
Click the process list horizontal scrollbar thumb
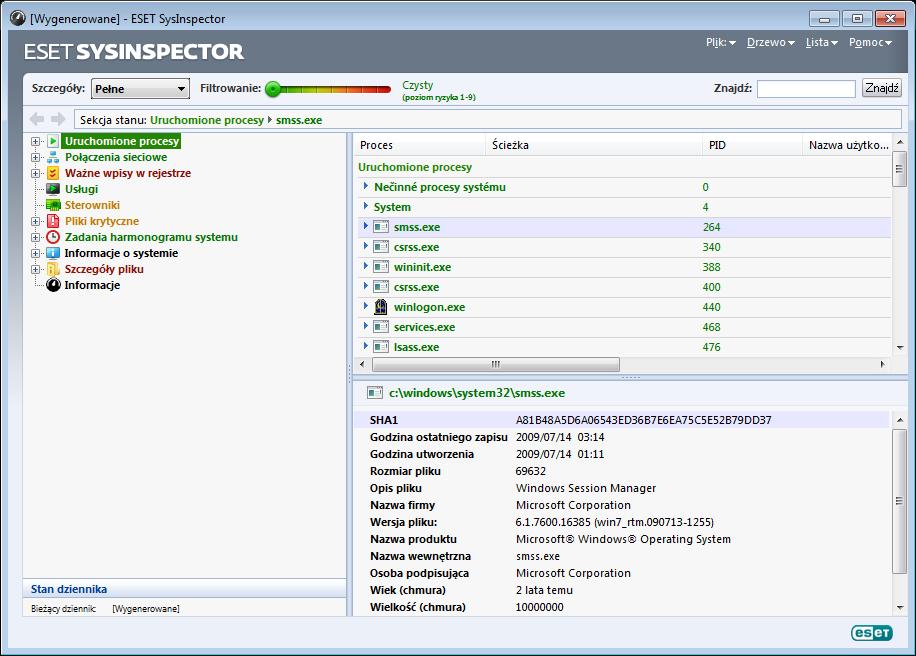(x=495, y=364)
